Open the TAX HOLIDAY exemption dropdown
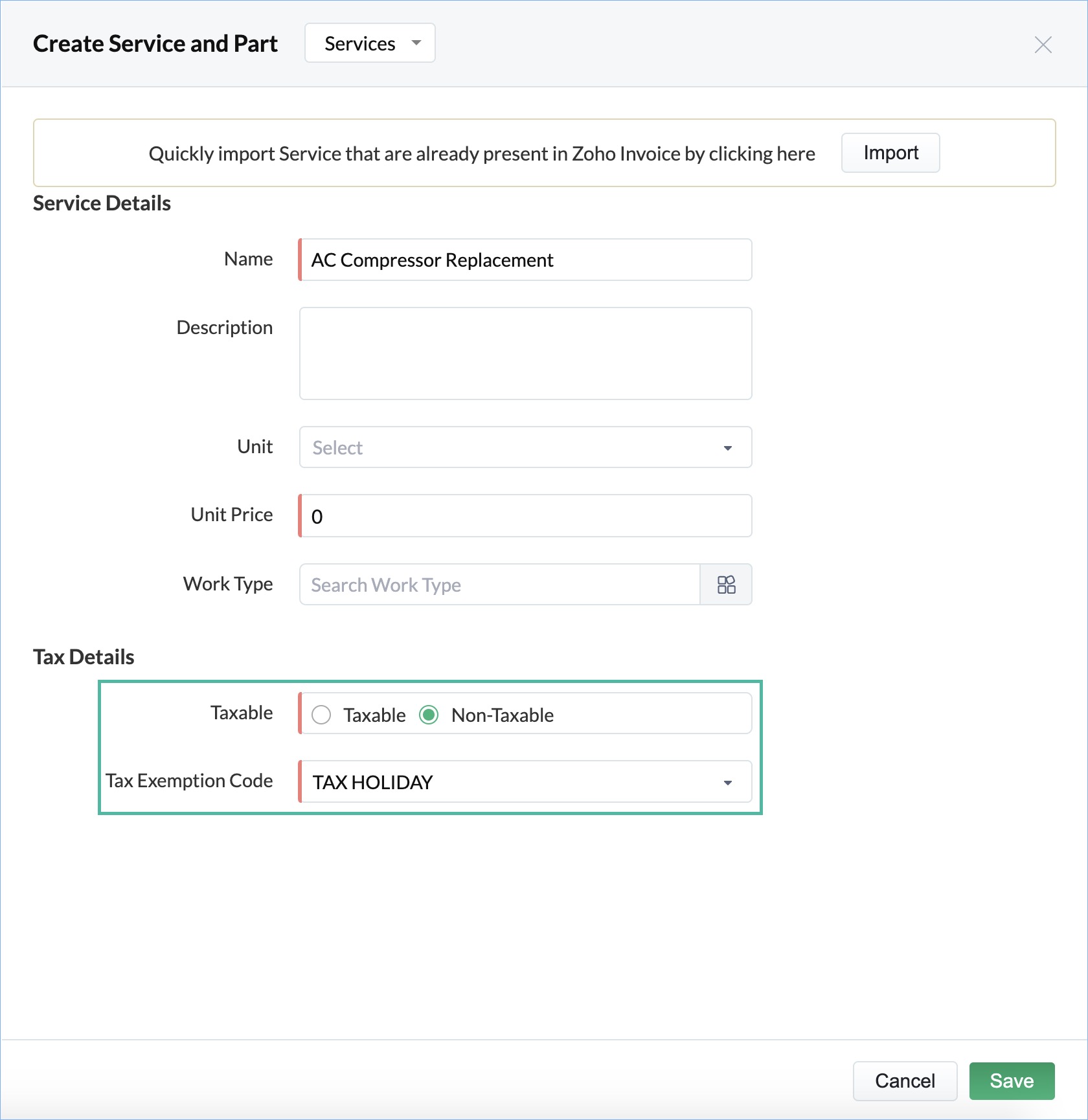 526,782
